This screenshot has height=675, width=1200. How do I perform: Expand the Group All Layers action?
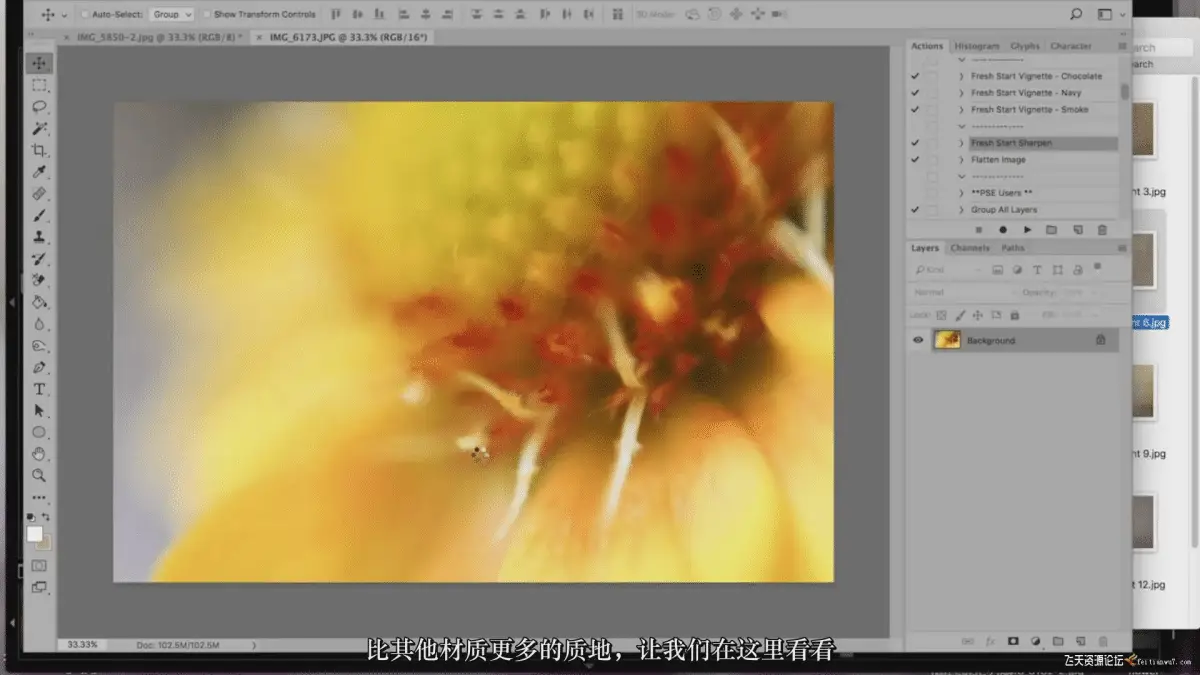coord(961,209)
